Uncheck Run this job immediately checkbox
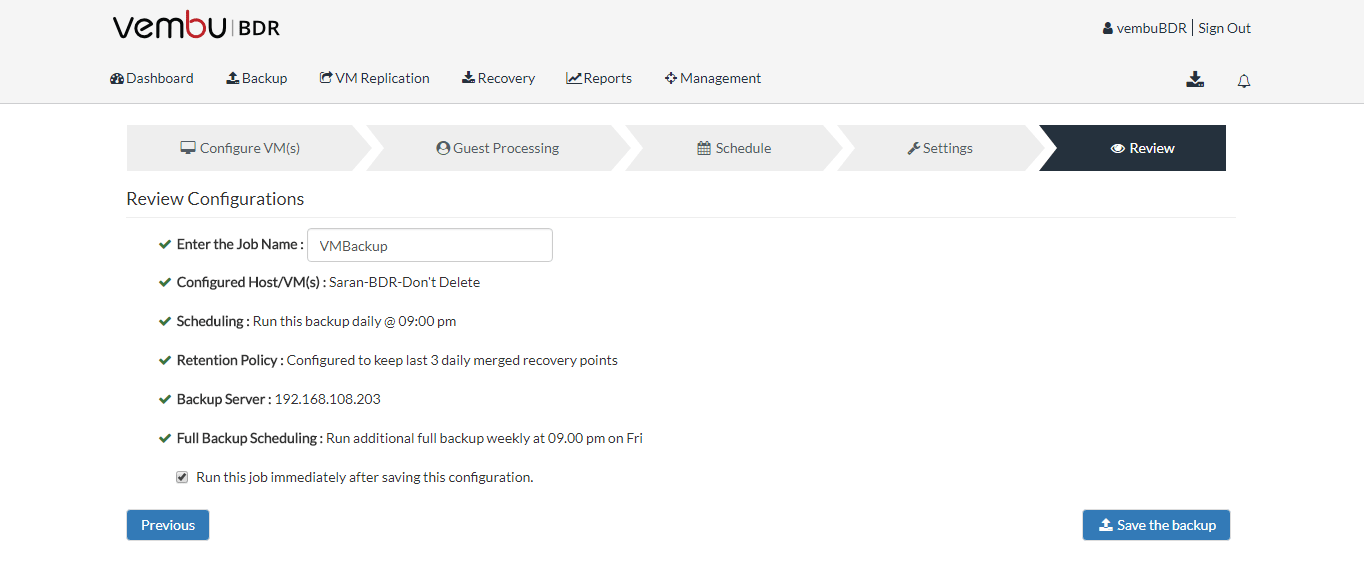The height and width of the screenshot is (571, 1364). [182, 477]
